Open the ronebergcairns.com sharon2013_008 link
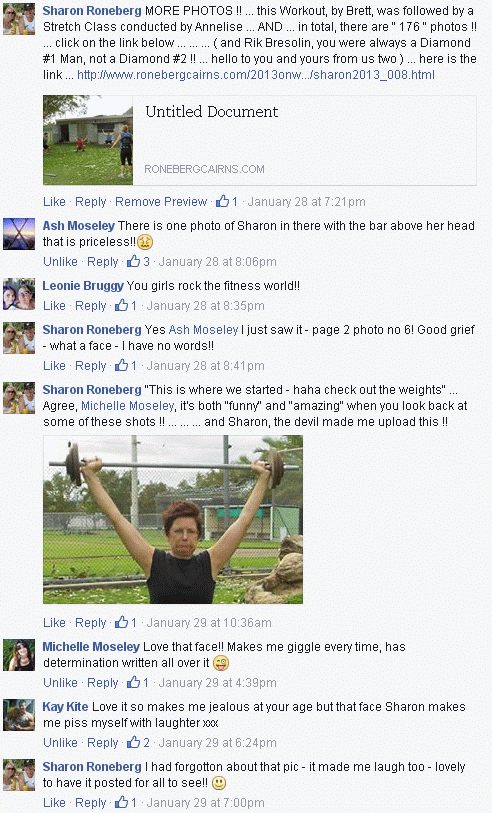This screenshot has width=492, height=813. (x=256, y=75)
